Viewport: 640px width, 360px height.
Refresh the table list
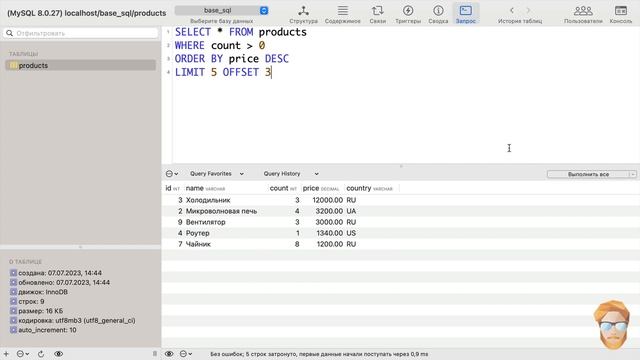(41, 354)
